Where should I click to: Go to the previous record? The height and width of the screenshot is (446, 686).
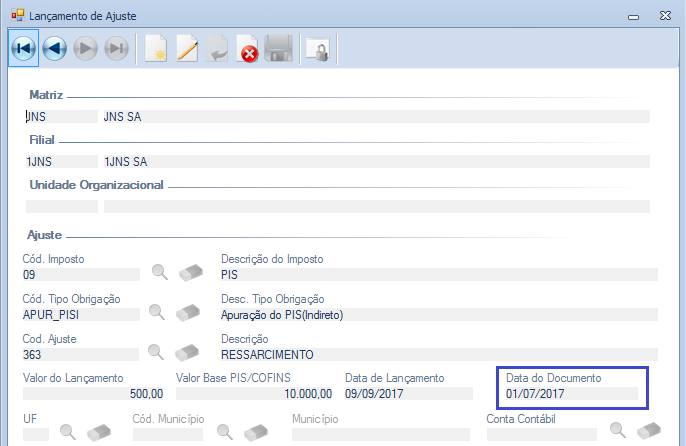pyautogui.click(x=55, y=48)
